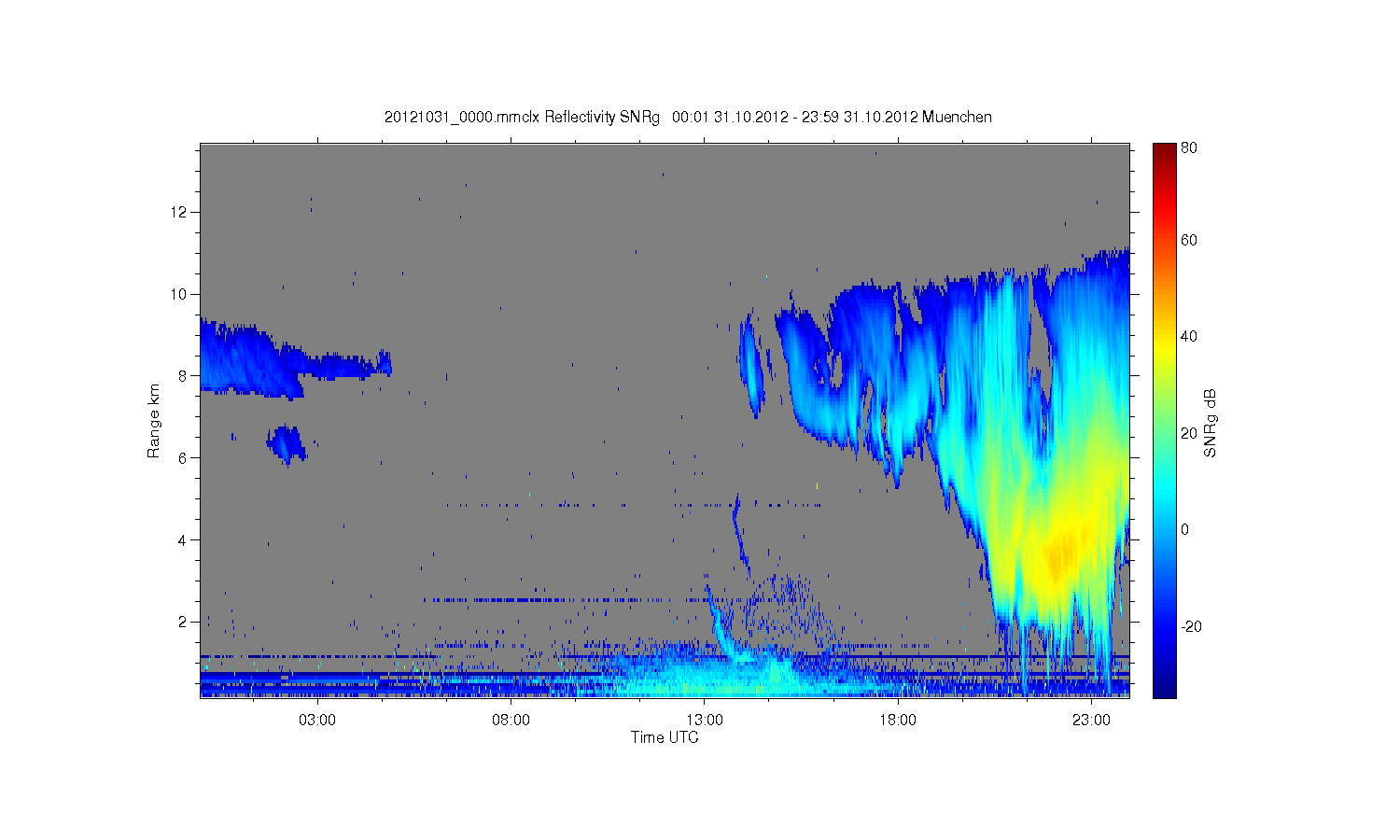Click the range axis label 4
Viewport: 1400px width, 840px height.
click(x=183, y=539)
